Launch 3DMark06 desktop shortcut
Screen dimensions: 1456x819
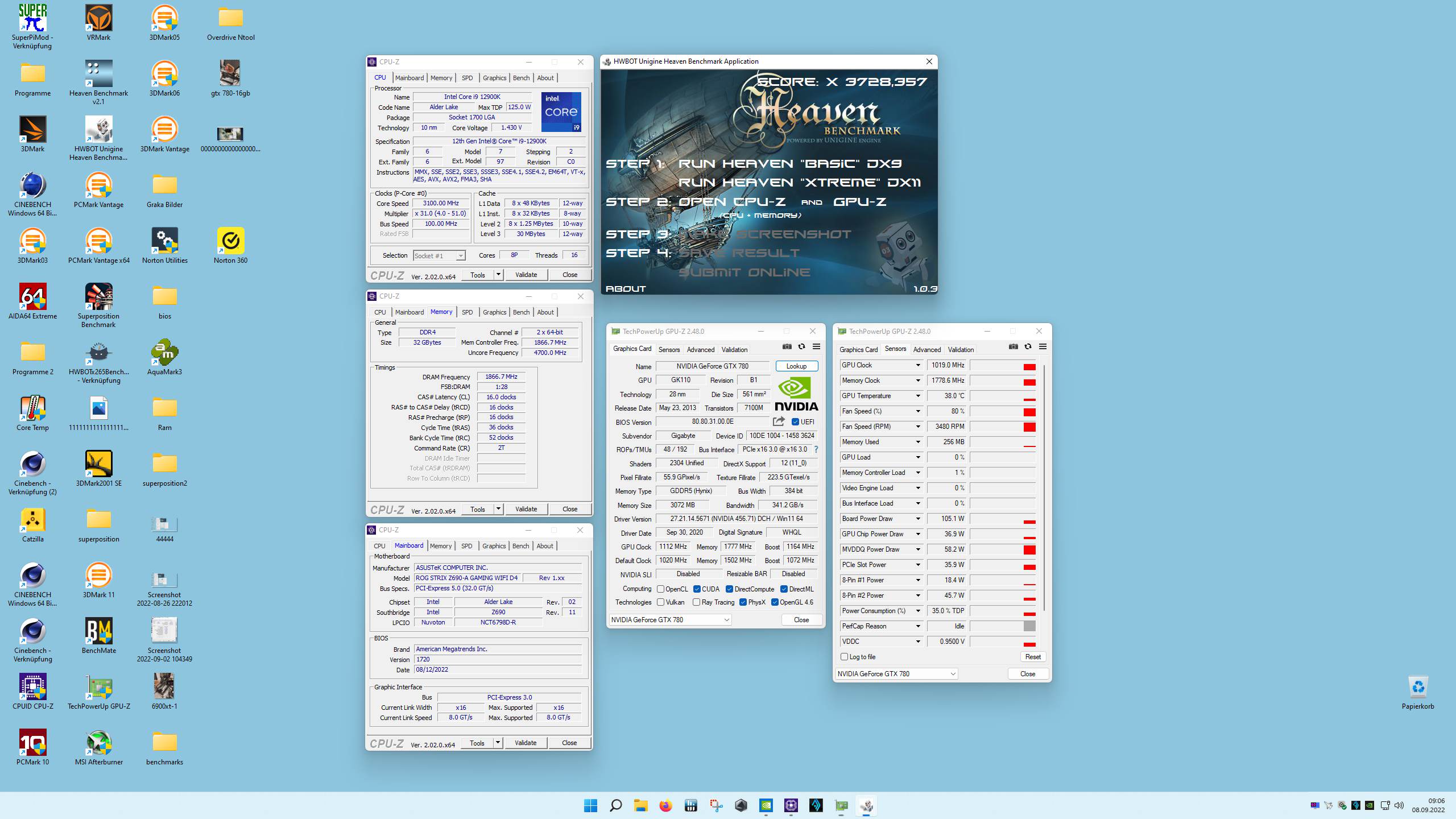point(164,78)
